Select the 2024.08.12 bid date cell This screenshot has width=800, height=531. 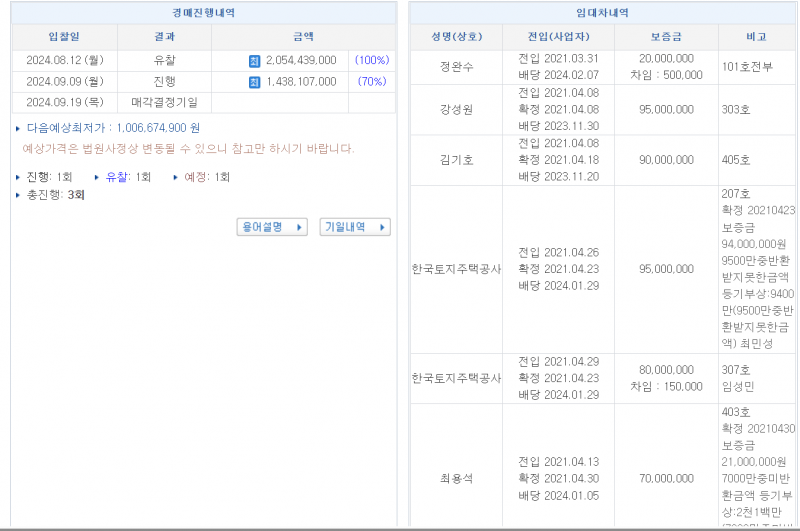[x=65, y=61]
